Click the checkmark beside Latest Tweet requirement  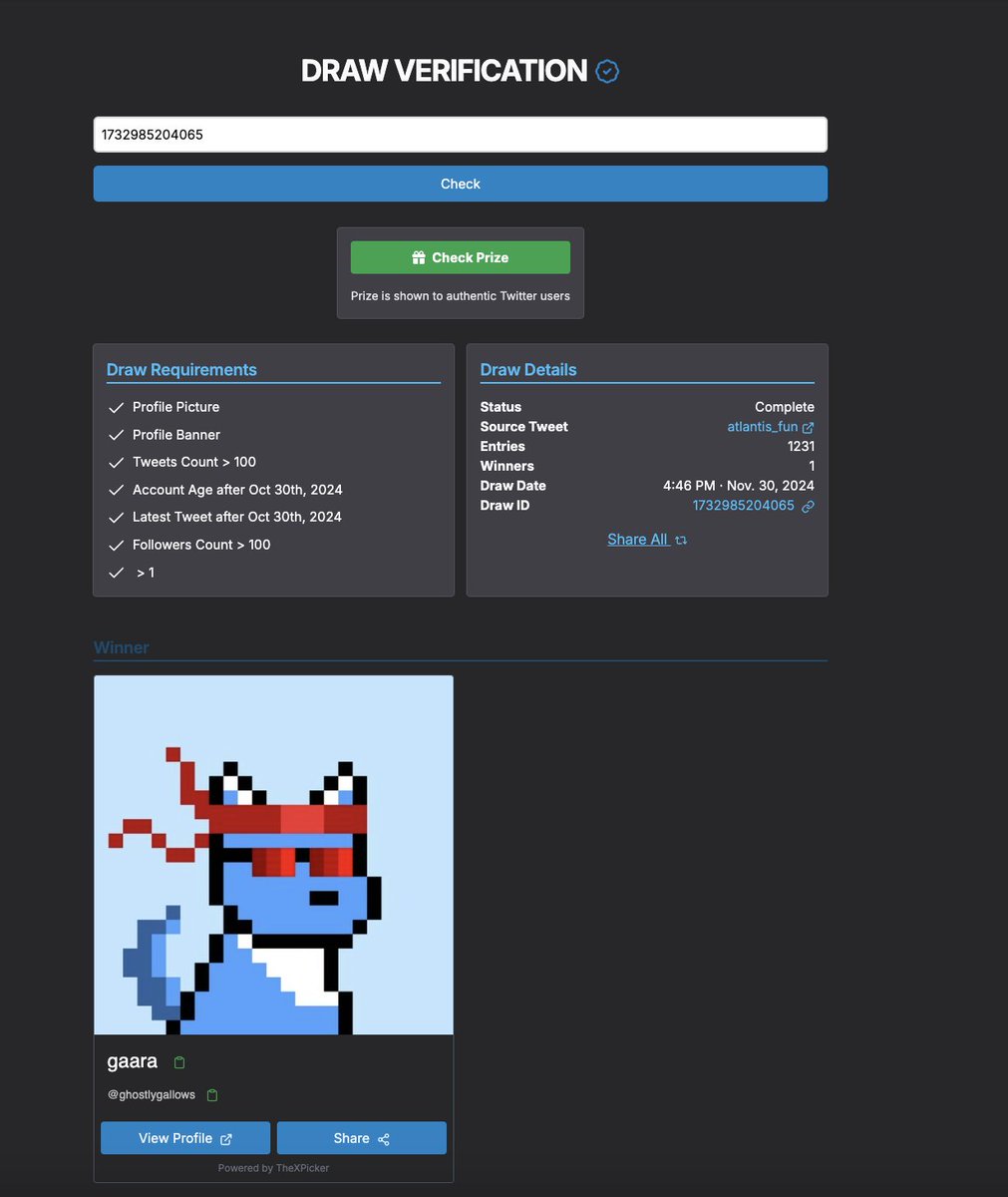point(116,517)
